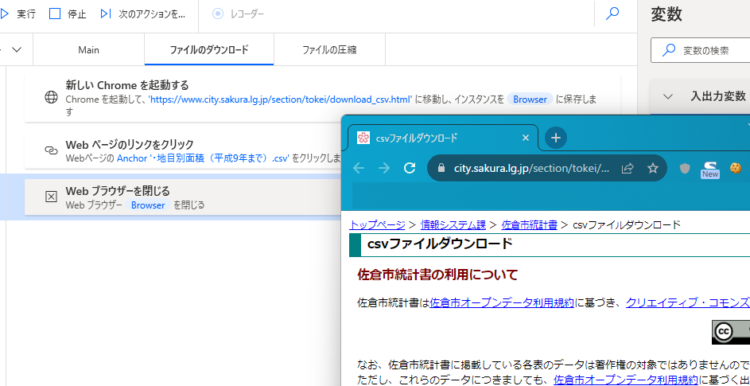Share this page via the address bar icon
This screenshot has width=750, height=386.
click(627, 168)
